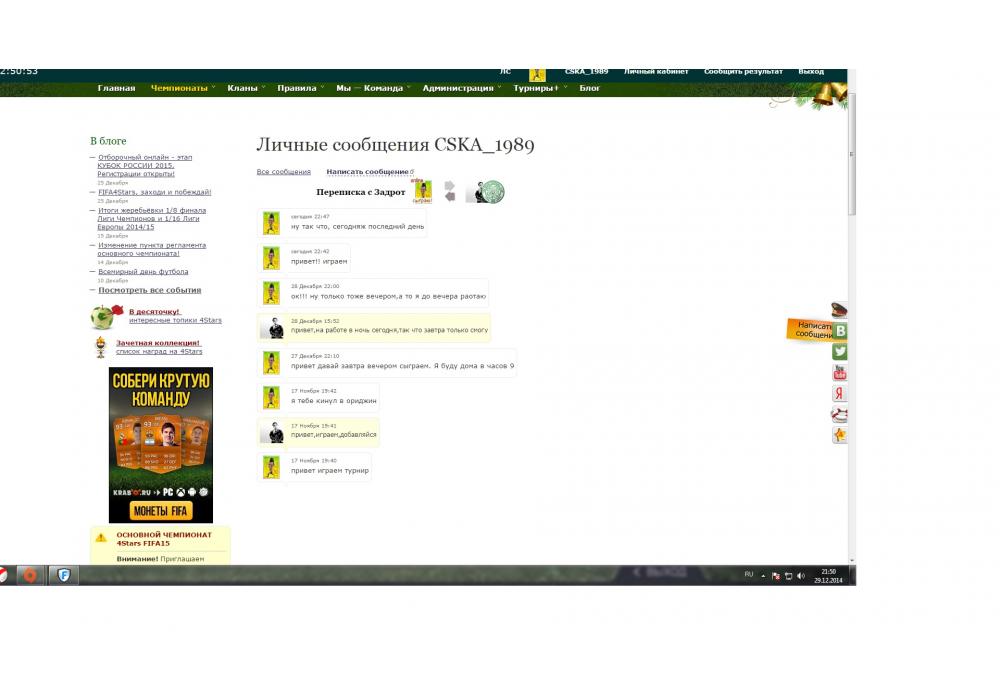This screenshot has width=1000, height=700.
Task: Open the YouTube sidebar icon
Action: [x=840, y=372]
